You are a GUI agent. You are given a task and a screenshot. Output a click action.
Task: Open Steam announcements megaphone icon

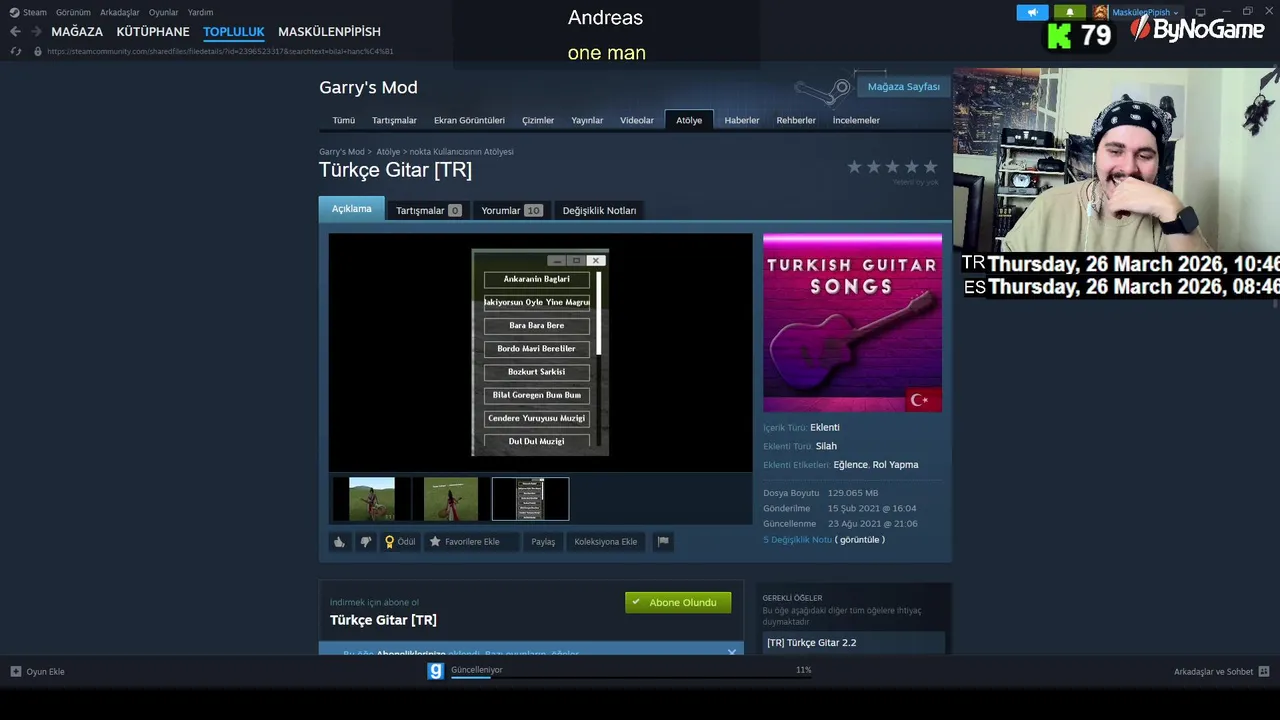(x=1032, y=12)
